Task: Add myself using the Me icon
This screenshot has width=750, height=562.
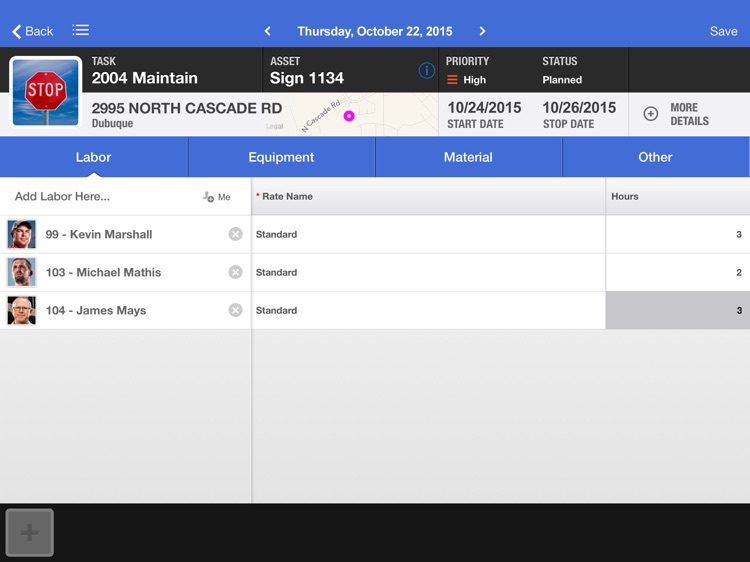Action: coord(216,197)
